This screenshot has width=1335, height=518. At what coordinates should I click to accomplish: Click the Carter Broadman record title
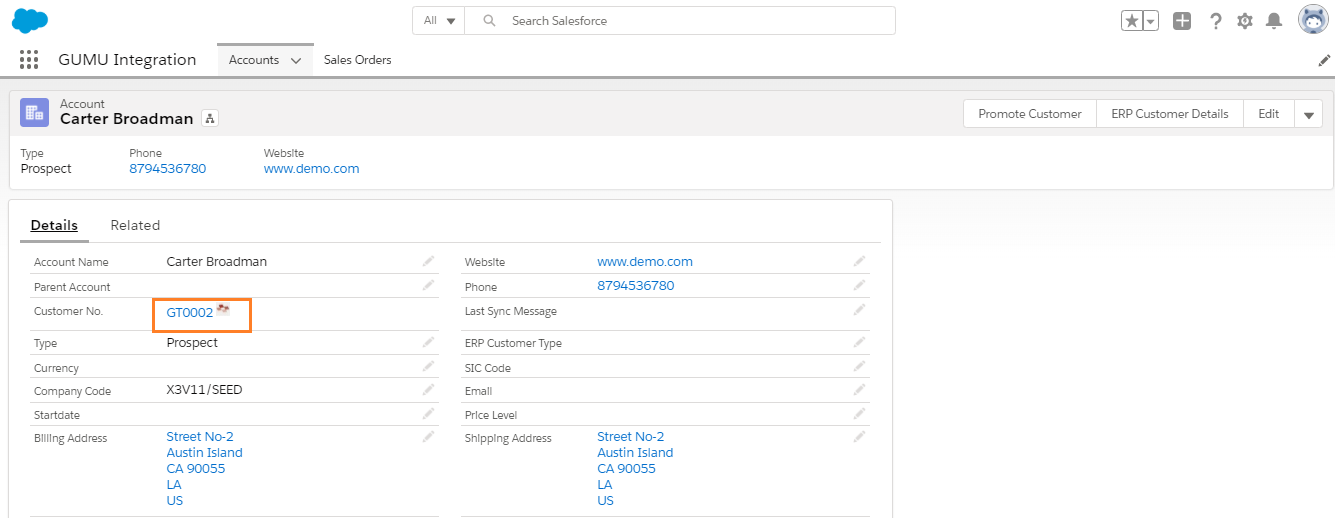[x=127, y=119]
